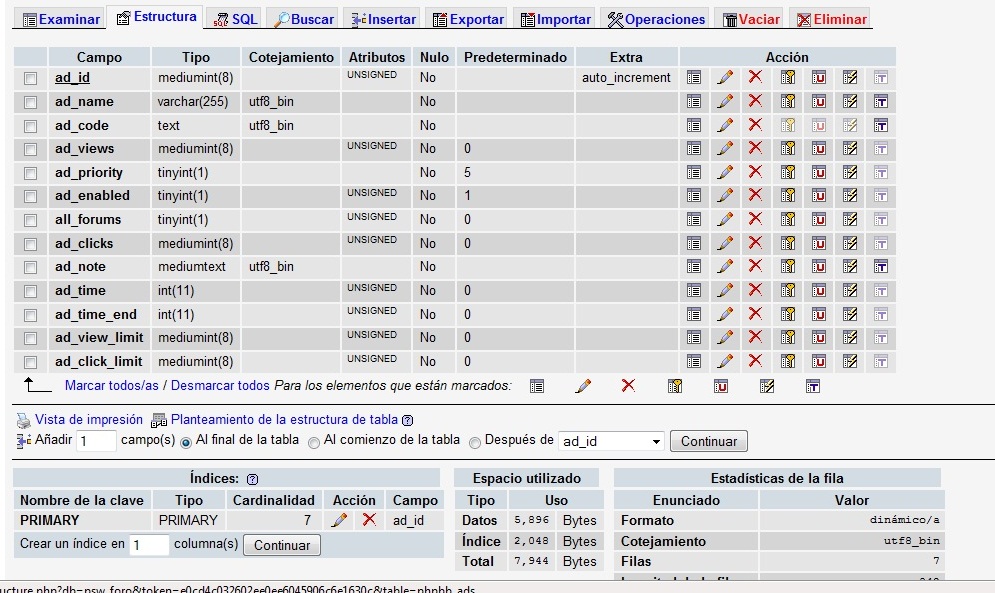Click 'Marcar todos/as' link
Screen dimensions: 995x593
[x=112, y=385]
